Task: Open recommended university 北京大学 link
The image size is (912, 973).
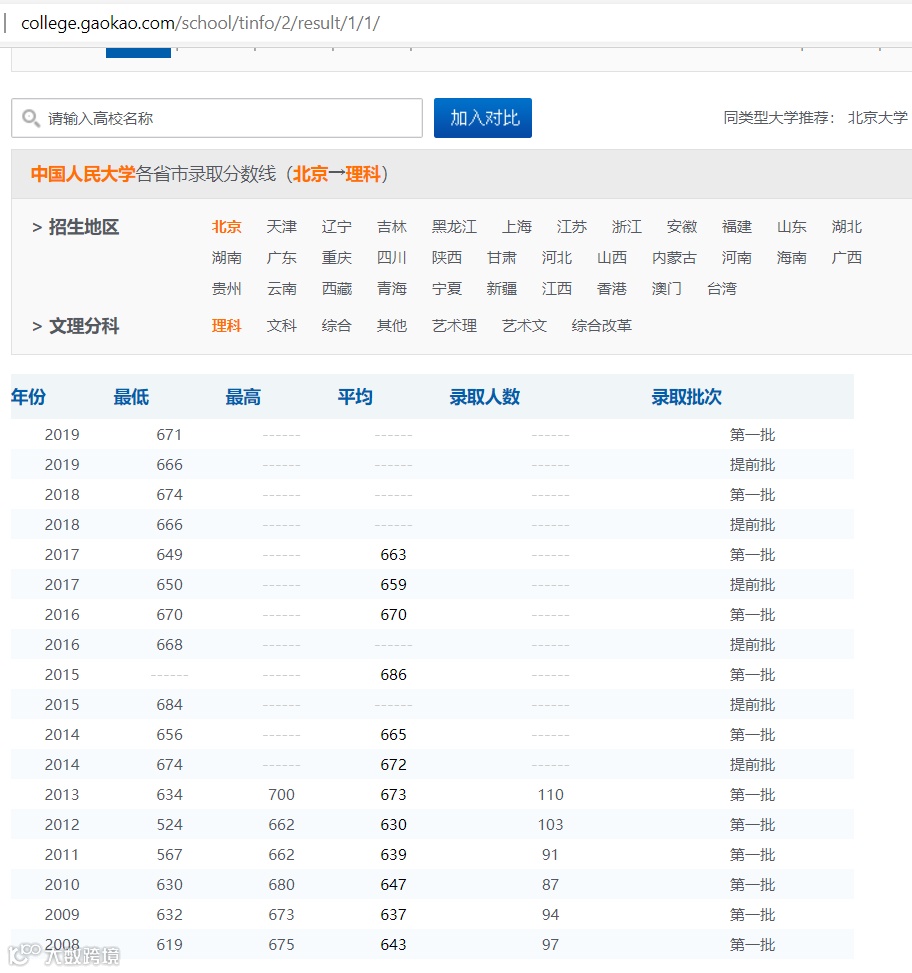Action: click(x=877, y=117)
